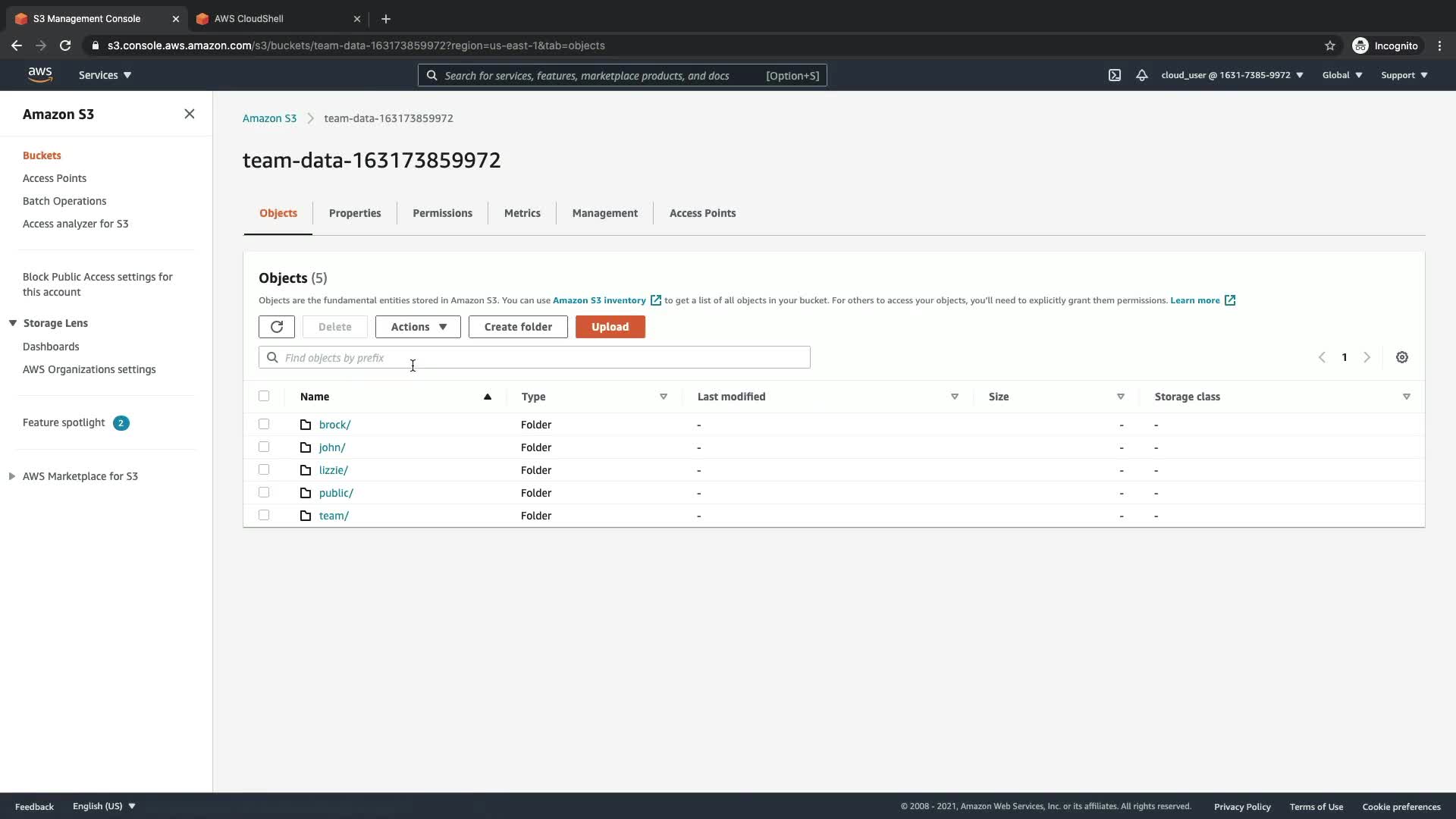The image size is (1456, 819).
Task: Click the AWS logo home icon
Action: [40, 74]
